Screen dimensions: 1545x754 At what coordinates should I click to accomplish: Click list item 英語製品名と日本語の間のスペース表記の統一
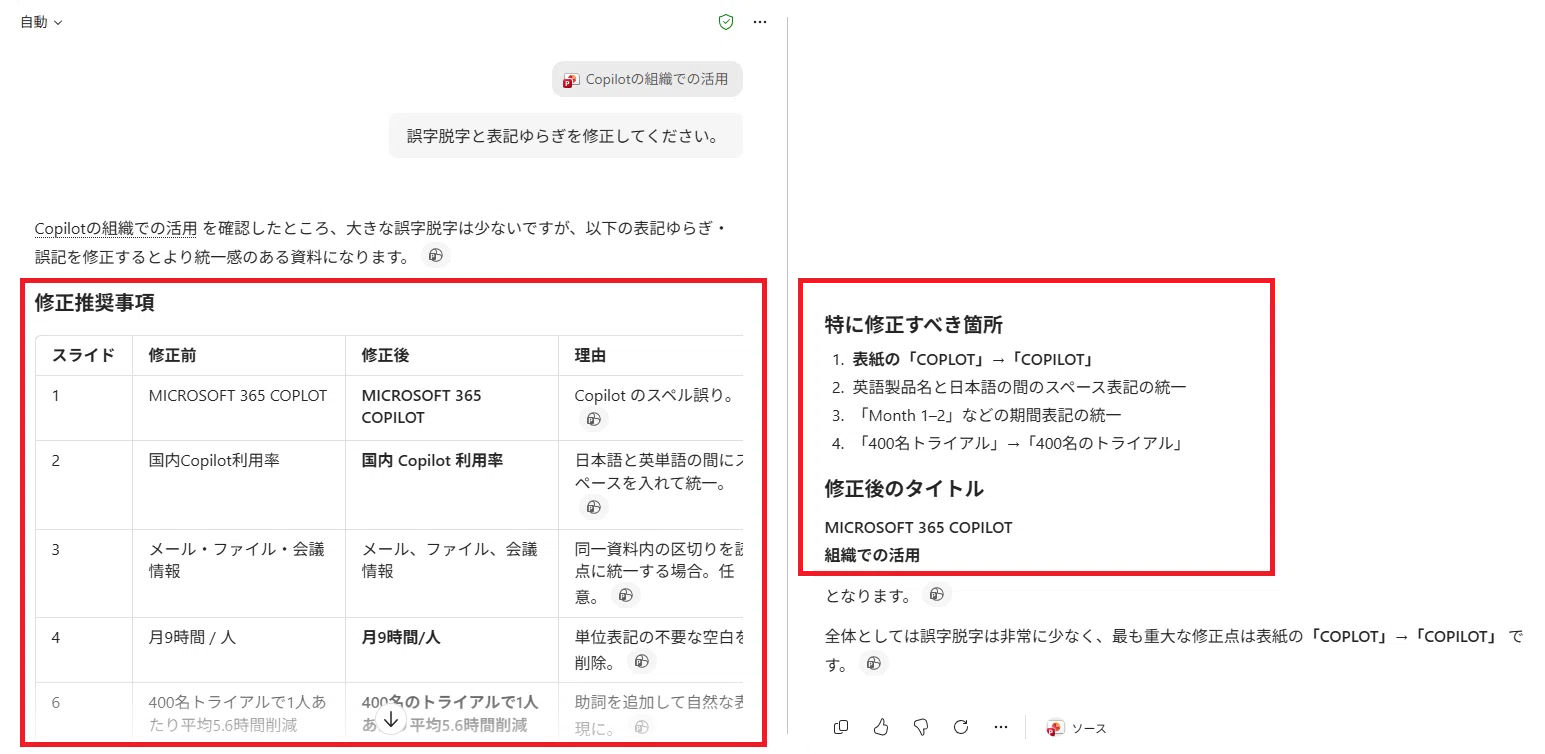(1020, 387)
